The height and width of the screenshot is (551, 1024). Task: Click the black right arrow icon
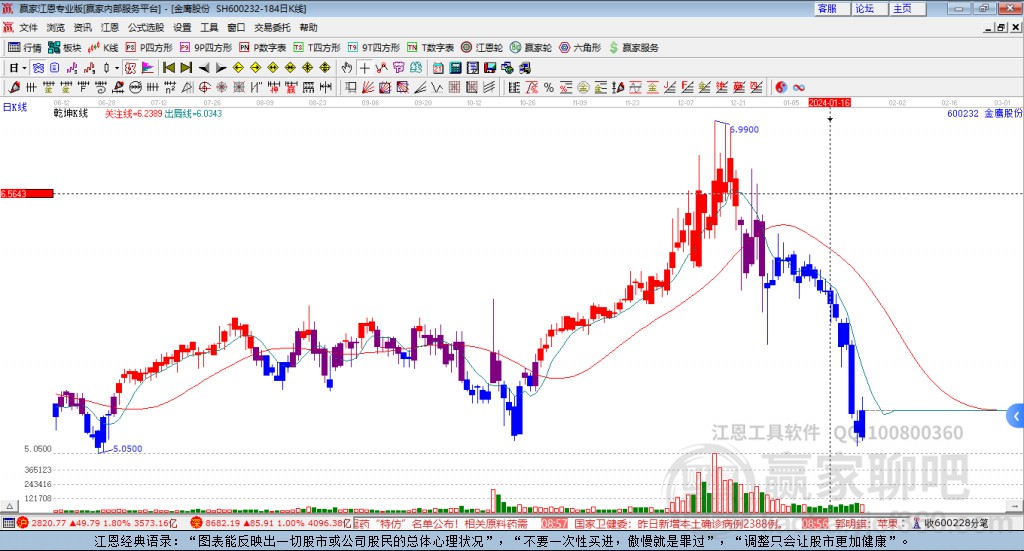(221, 68)
